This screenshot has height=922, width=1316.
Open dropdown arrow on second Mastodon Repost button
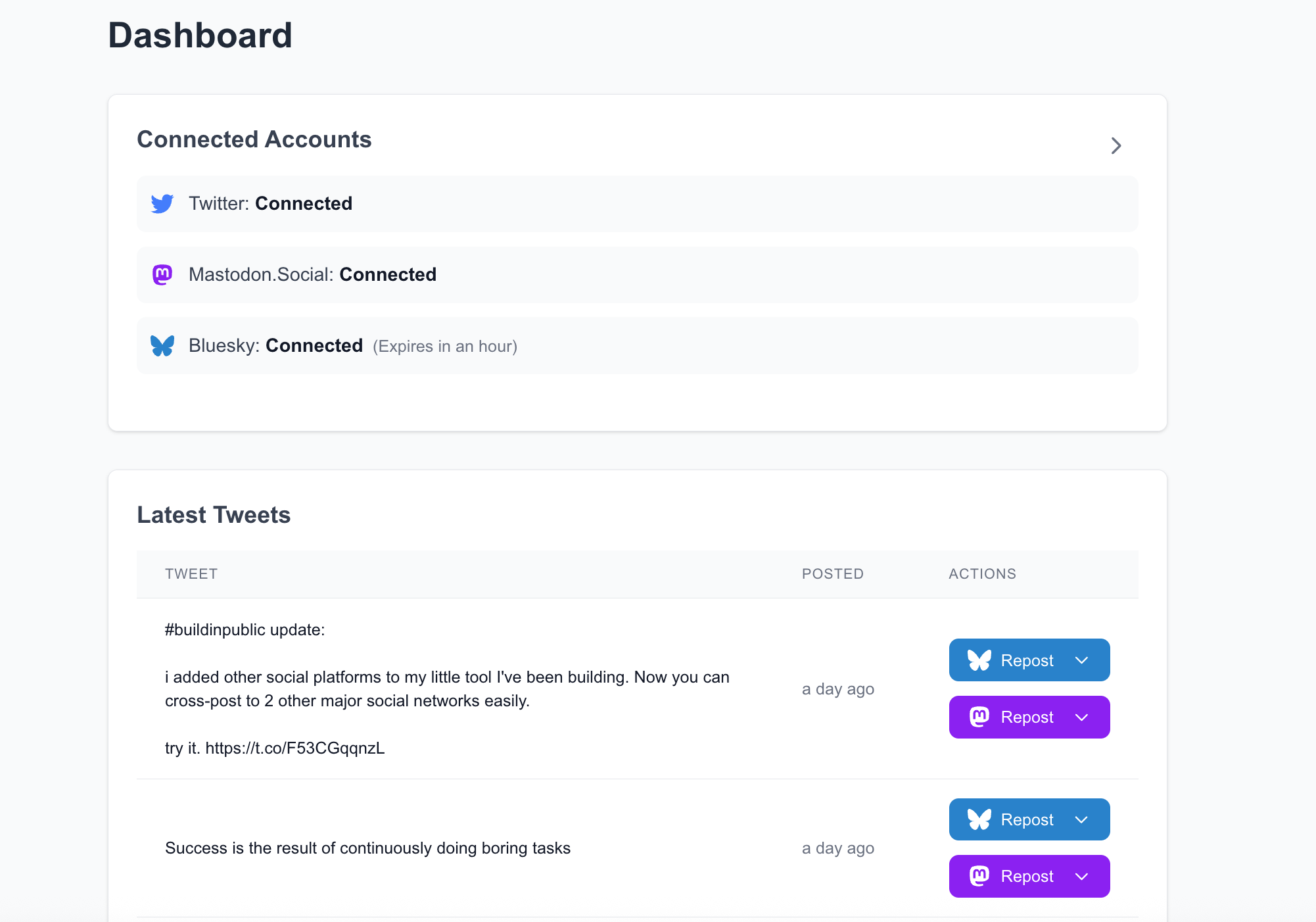point(1081,876)
